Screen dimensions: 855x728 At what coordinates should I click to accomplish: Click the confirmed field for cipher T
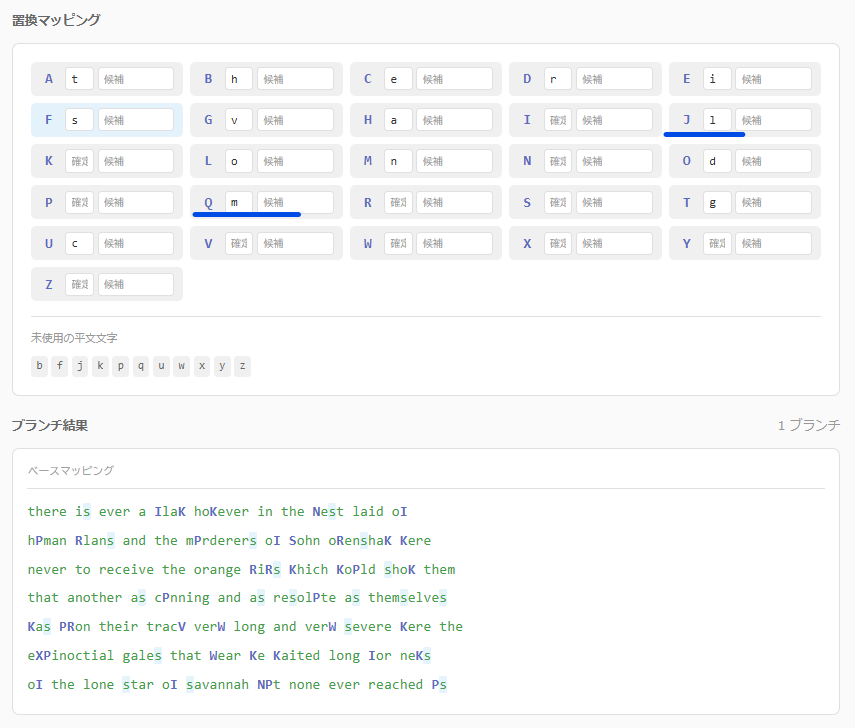coord(717,202)
